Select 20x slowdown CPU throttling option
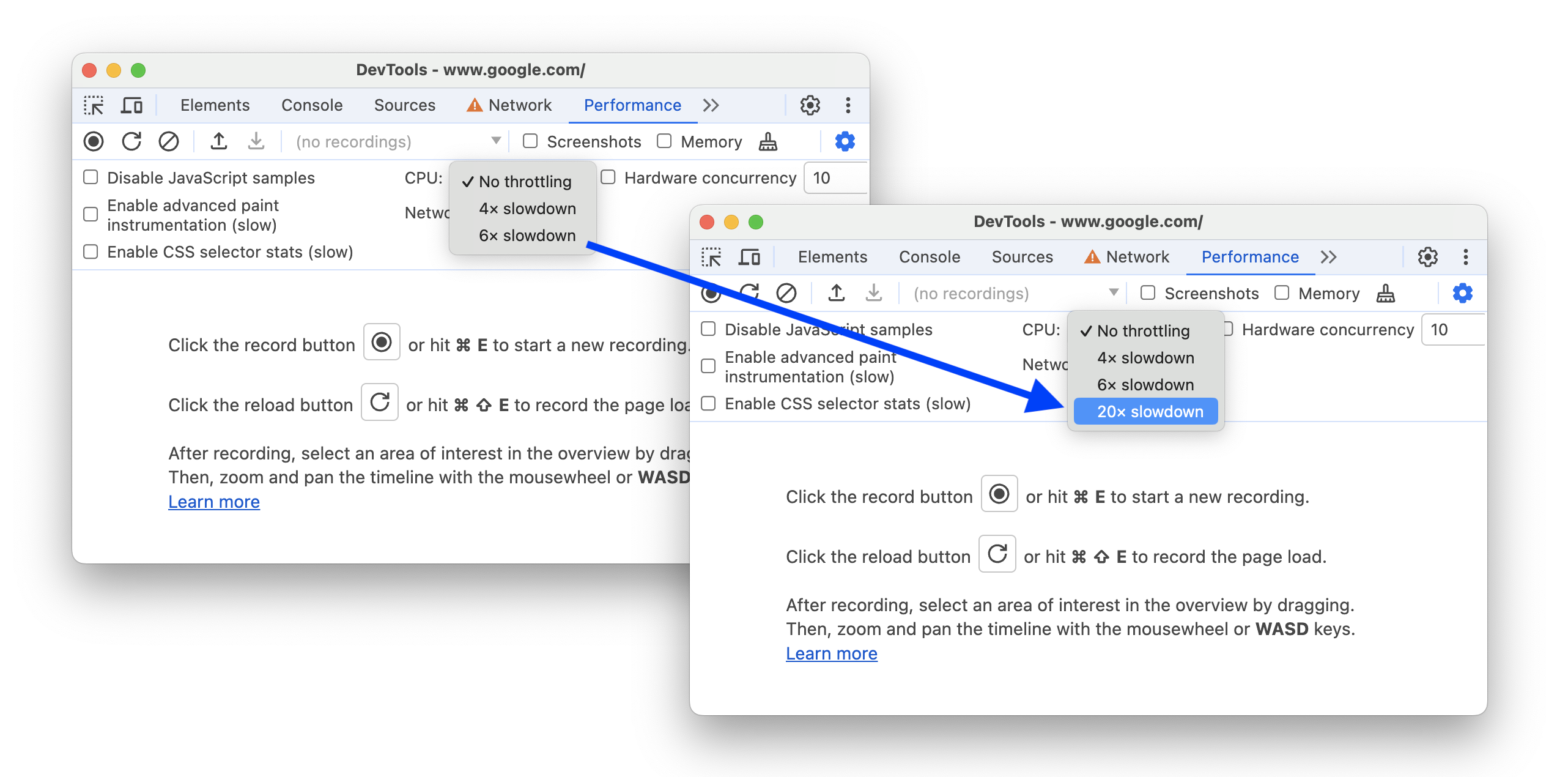Image resolution: width=1568 pixels, height=777 pixels. coord(1151,411)
